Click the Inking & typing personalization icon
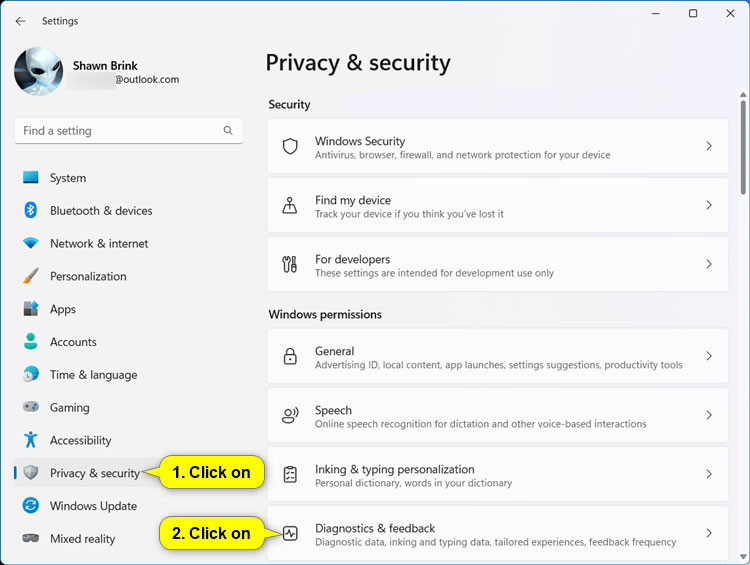Image resolution: width=750 pixels, height=565 pixels. pyautogui.click(x=290, y=475)
